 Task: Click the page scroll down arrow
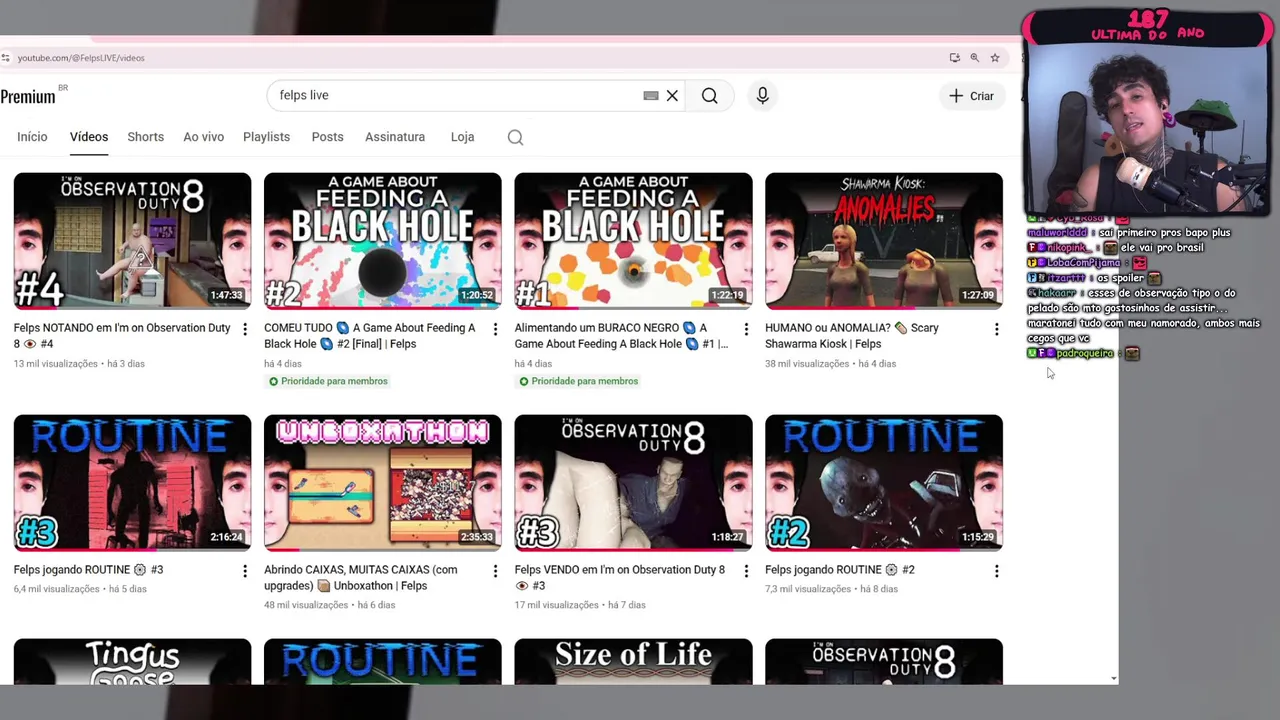[x=1114, y=679]
